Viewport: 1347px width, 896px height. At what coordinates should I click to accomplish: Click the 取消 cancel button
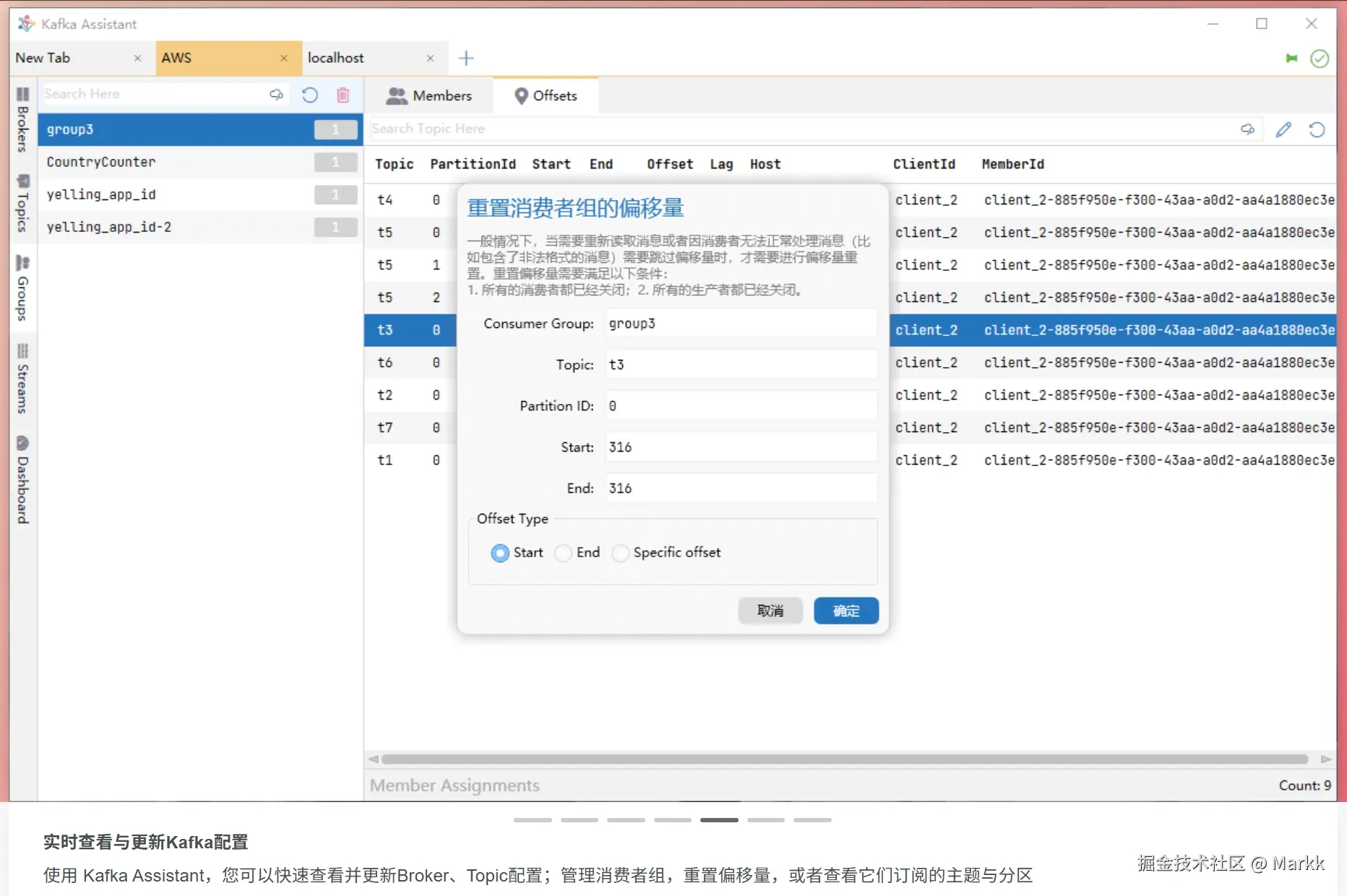click(x=770, y=611)
